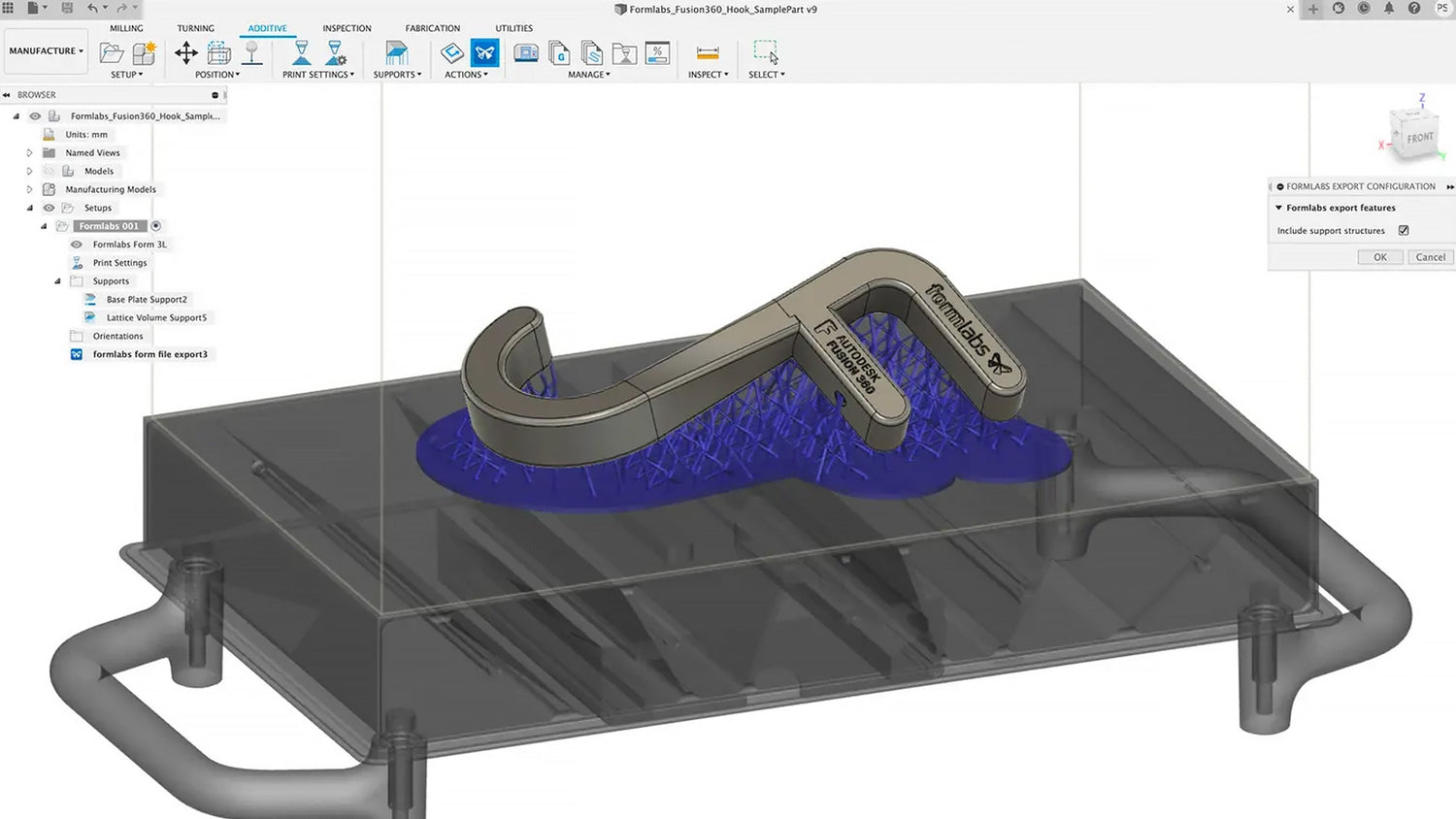The height and width of the screenshot is (819, 1456).
Task: Select the Measure icon under Inspect
Action: 707,52
